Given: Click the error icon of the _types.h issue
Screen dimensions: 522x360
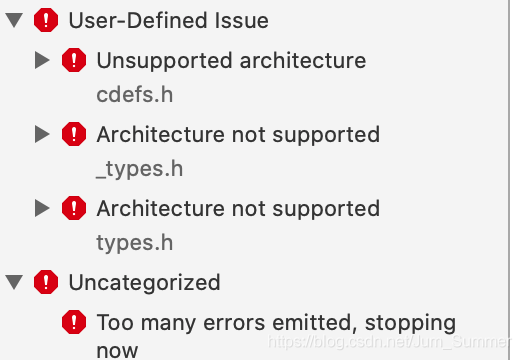Looking at the screenshot, I should pyautogui.click(x=74, y=134).
